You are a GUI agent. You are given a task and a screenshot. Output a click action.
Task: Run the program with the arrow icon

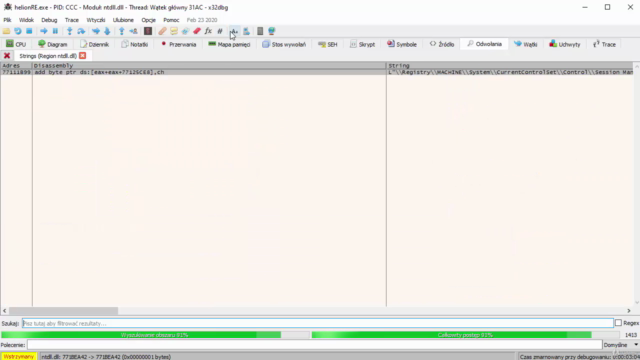pos(43,31)
